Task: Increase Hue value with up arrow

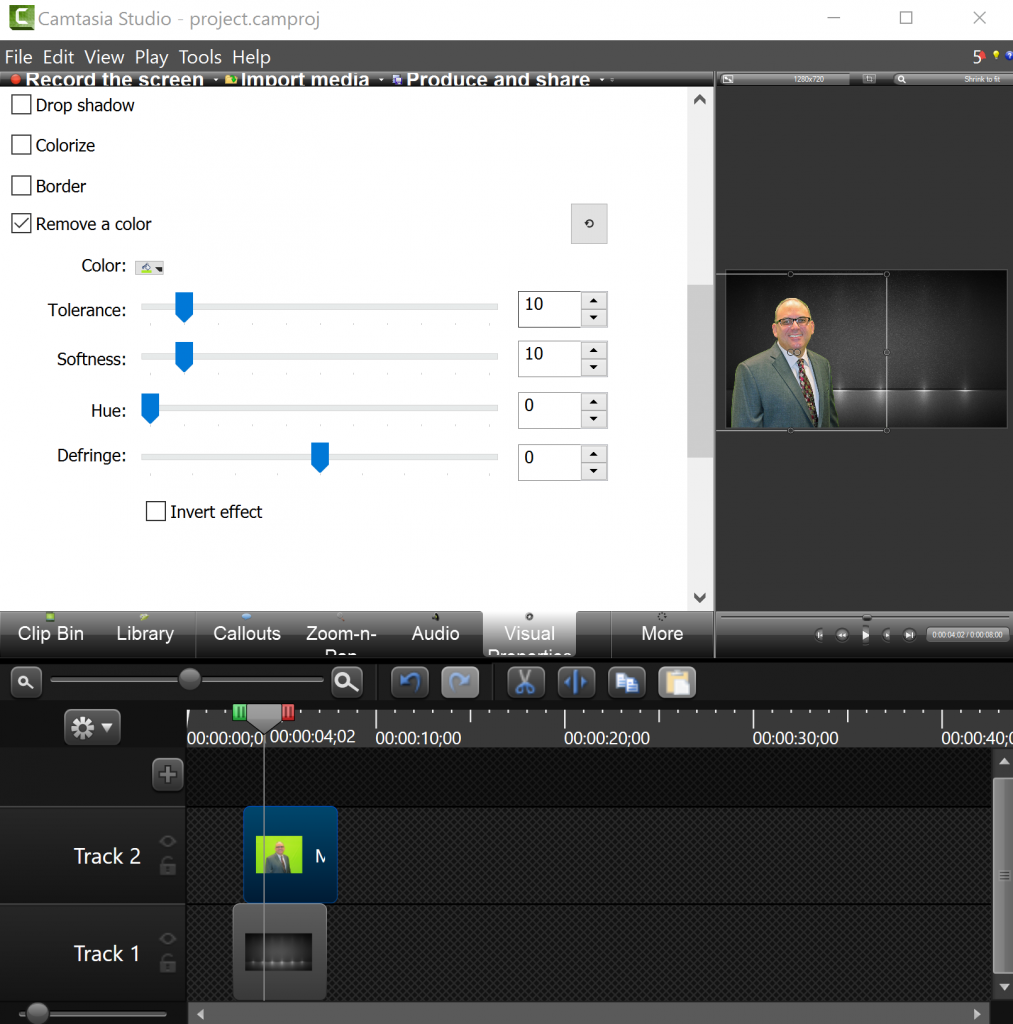Action: pyautogui.click(x=594, y=402)
